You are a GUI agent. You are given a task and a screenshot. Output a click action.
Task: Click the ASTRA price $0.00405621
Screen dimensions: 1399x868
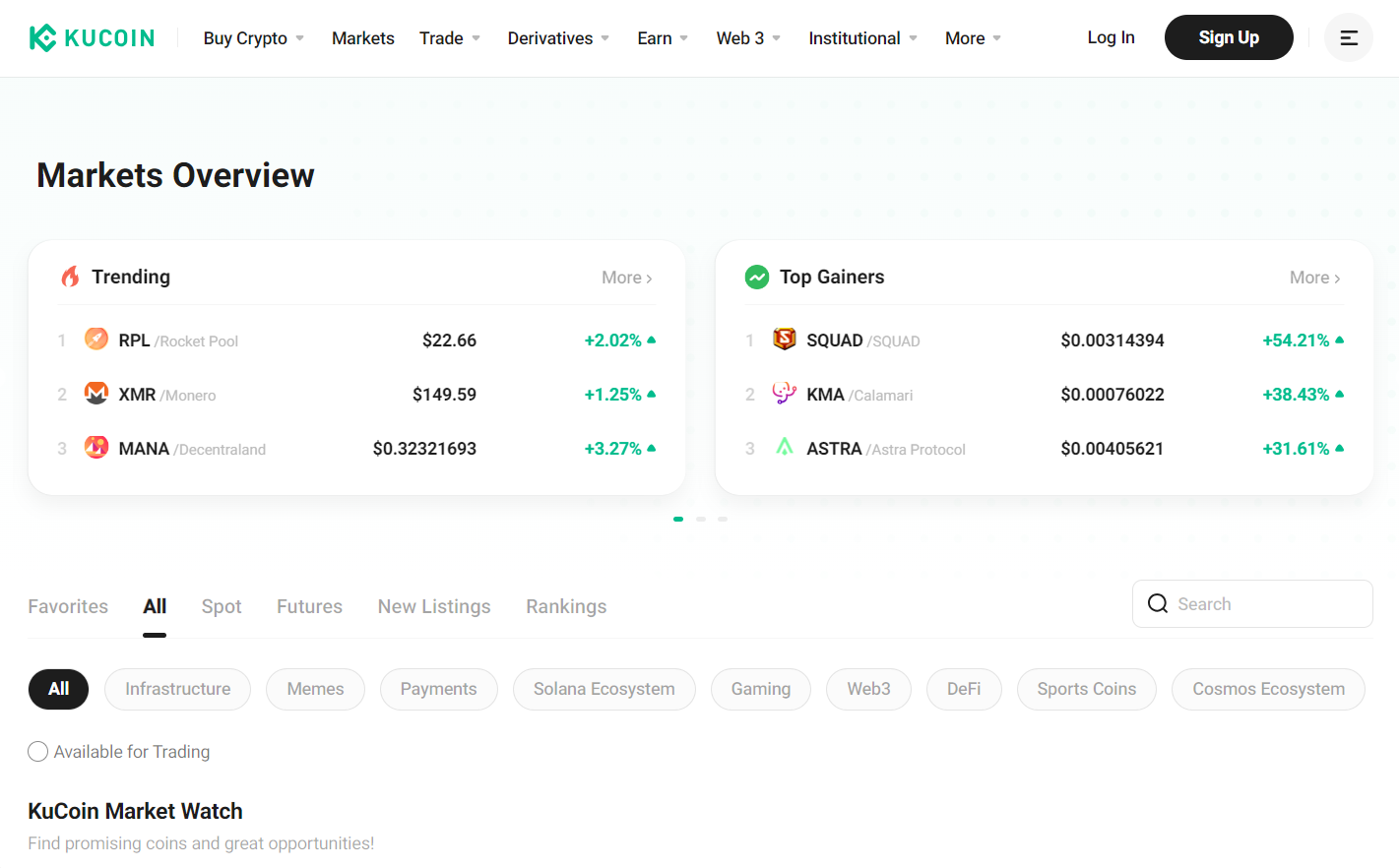tap(1113, 449)
